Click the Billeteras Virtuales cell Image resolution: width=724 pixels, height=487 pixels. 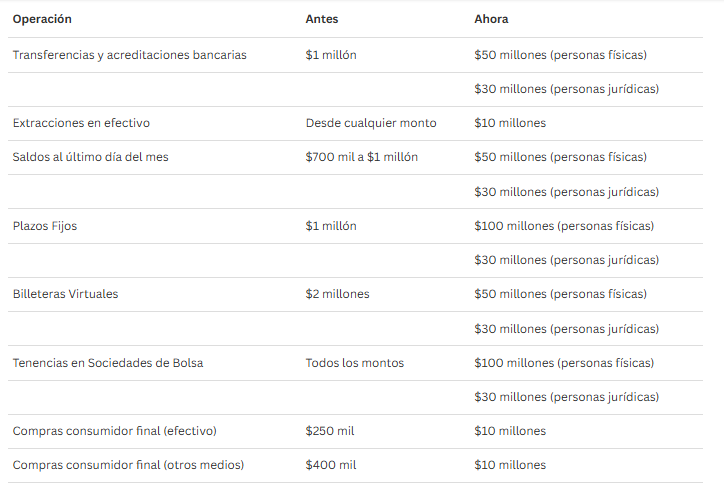pyautogui.click(x=66, y=294)
